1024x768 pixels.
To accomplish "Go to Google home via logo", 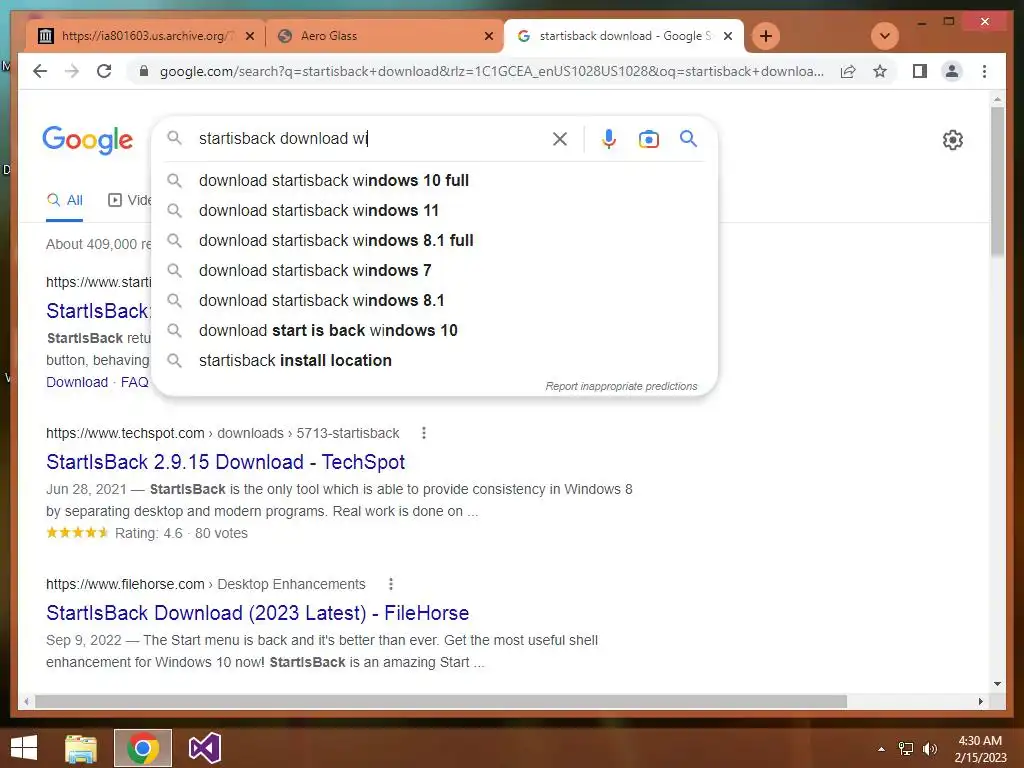I will 88,140.
